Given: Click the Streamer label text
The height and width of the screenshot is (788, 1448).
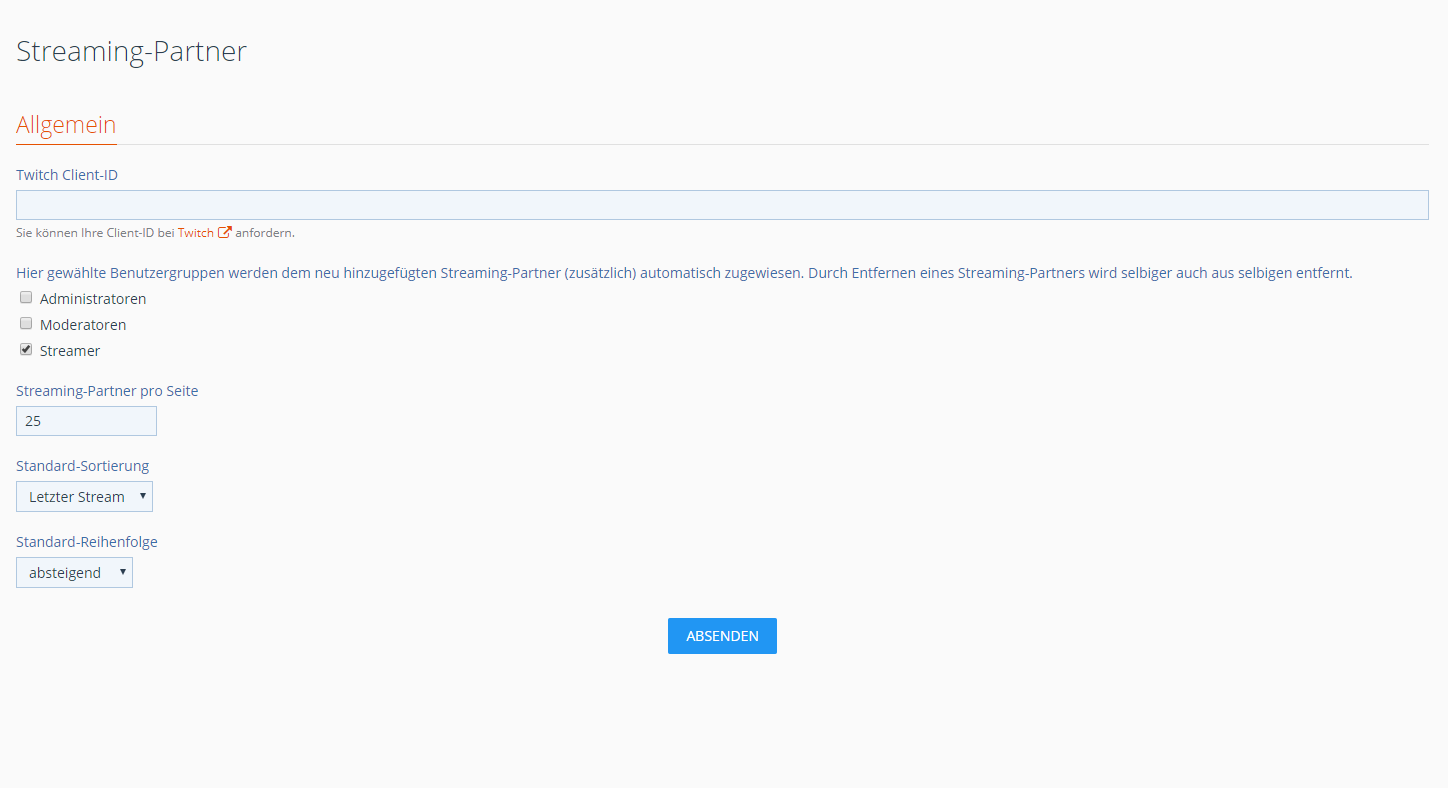Looking at the screenshot, I should pos(70,351).
